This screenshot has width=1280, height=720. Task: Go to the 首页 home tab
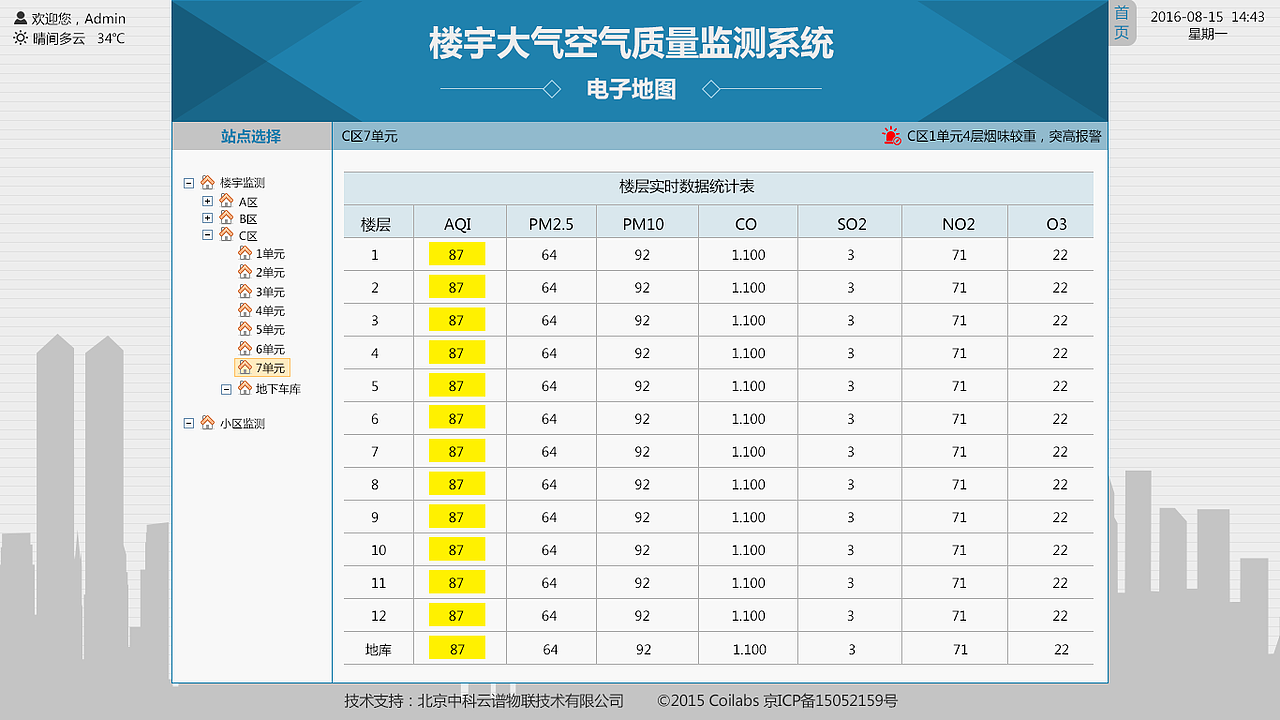point(1122,23)
